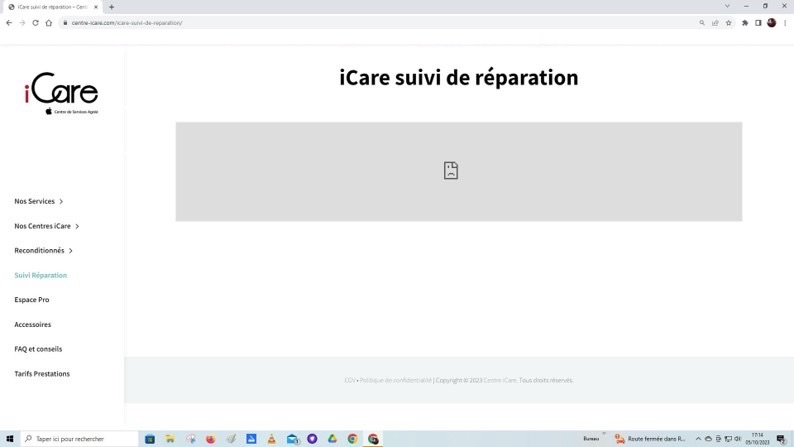Open the zoom magnifier in address bar

point(702,23)
